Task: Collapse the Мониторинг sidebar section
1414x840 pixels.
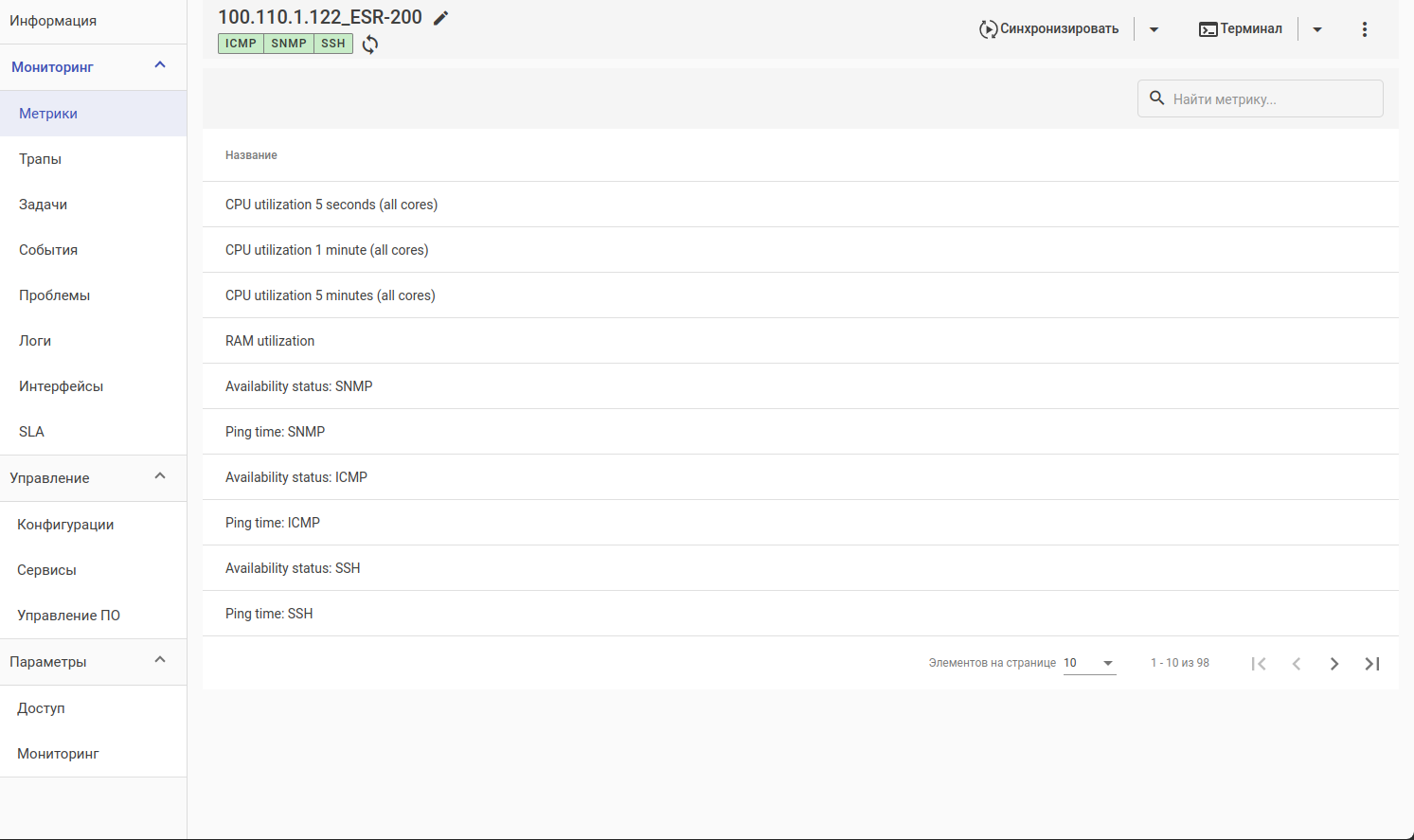Action: [160, 66]
